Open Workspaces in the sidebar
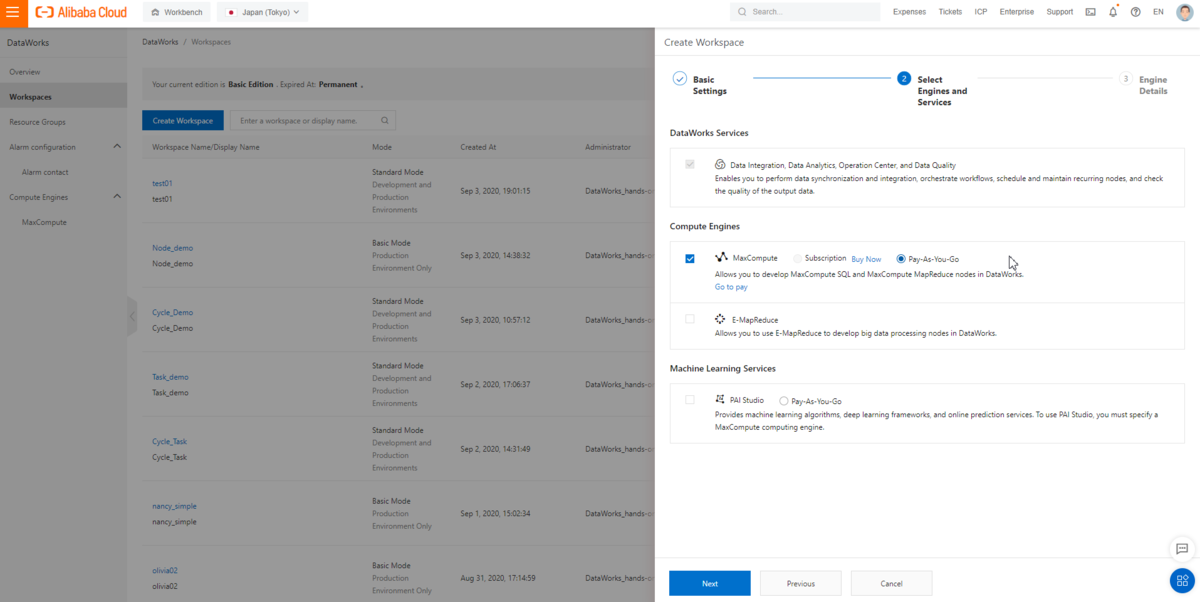The width and height of the screenshot is (1200, 602). (63, 97)
